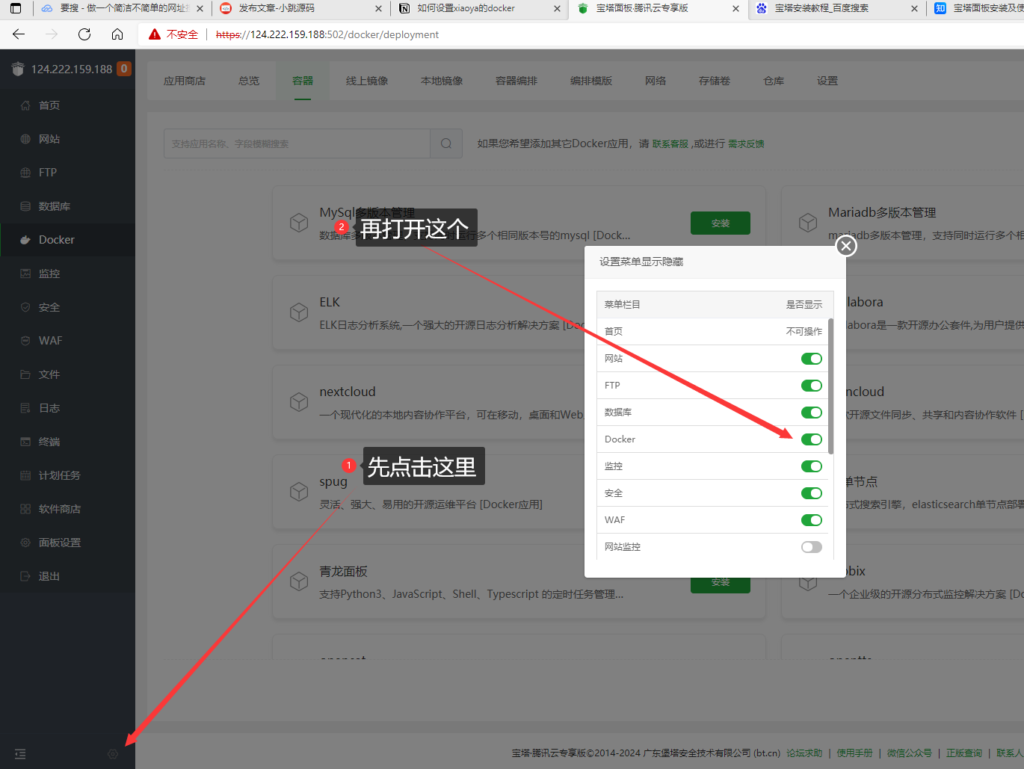Click the browser home icon
The image size is (1024, 769).
pos(117,34)
